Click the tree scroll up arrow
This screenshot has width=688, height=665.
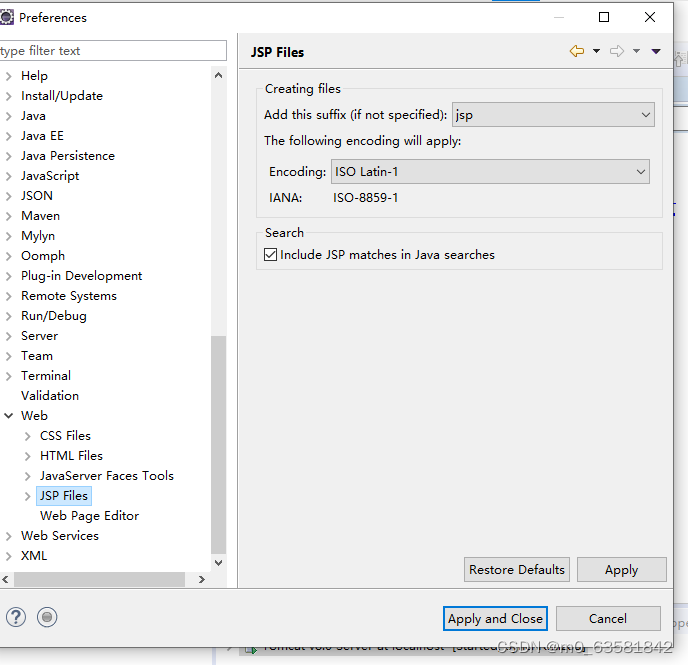click(x=219, y=75)
